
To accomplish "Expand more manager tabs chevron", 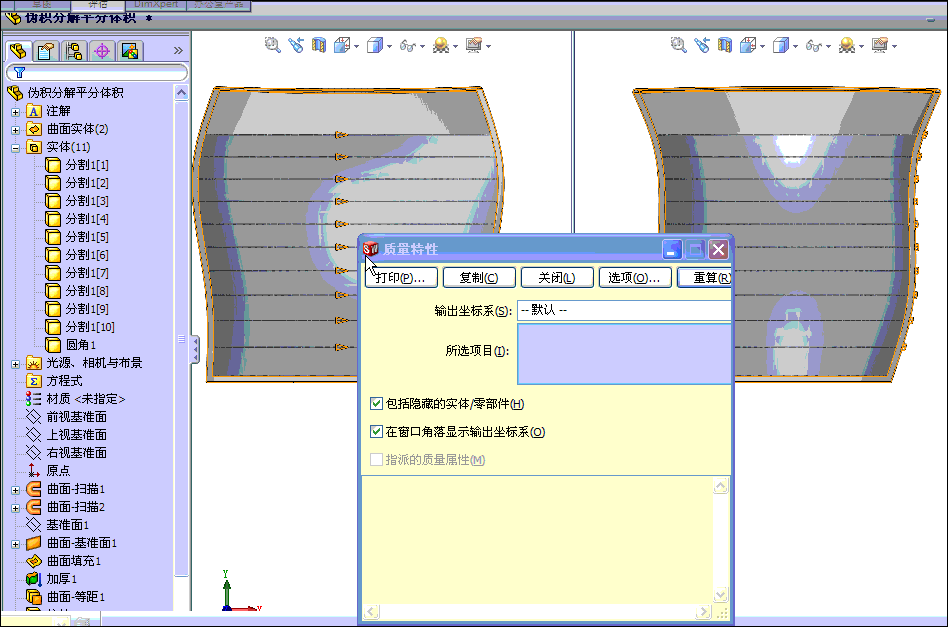I will click(x=178, y=50).
